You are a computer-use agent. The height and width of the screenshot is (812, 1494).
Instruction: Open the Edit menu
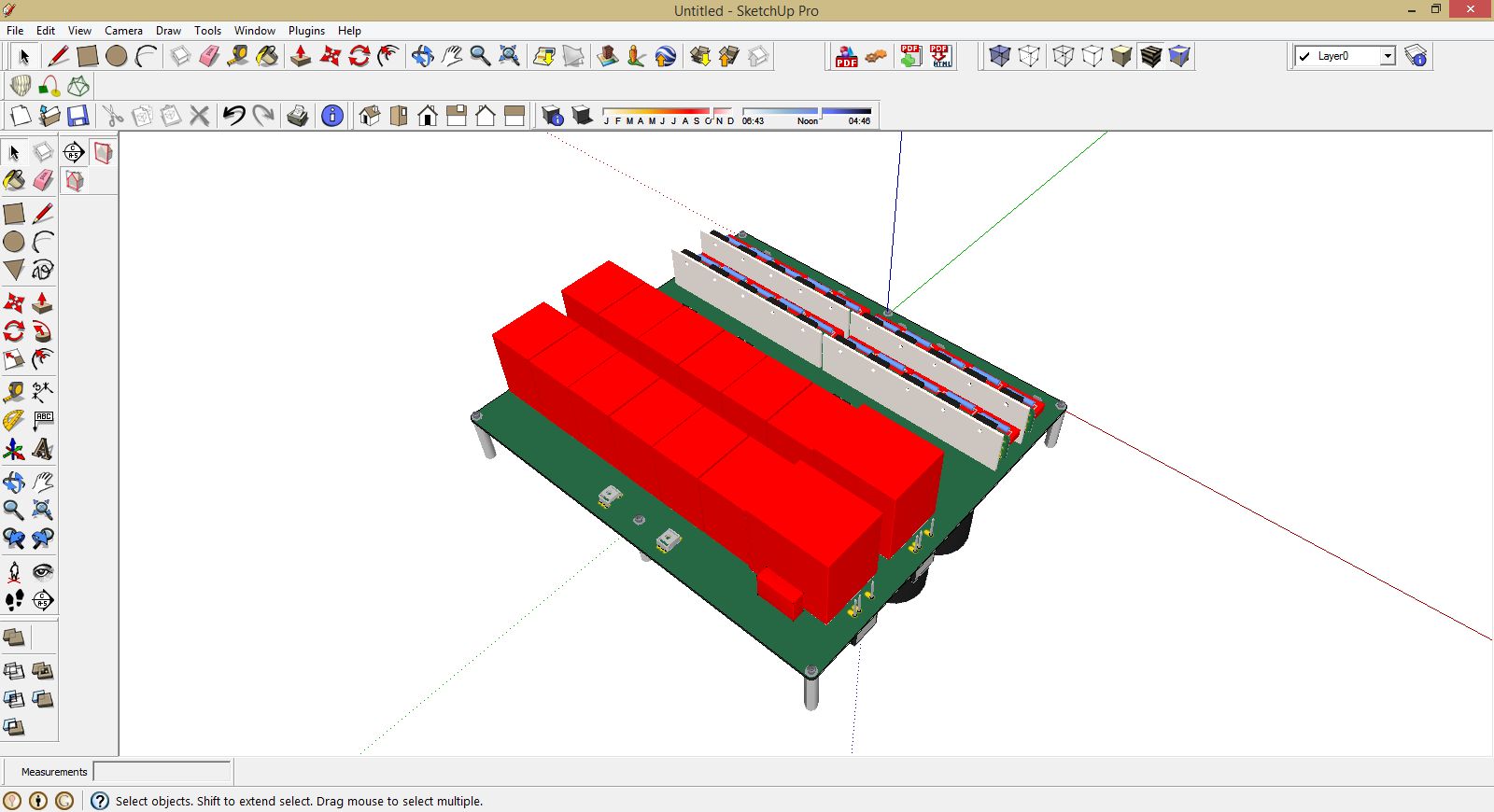(46, 31)
